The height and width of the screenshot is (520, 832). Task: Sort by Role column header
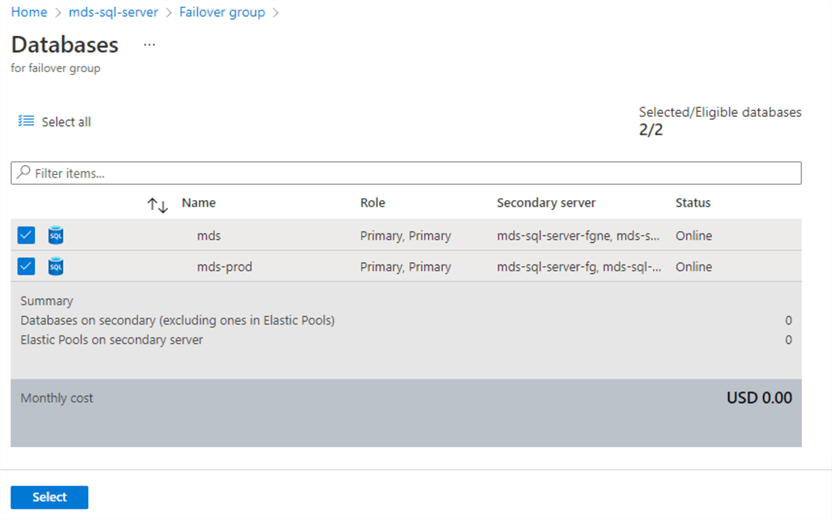pos(372,203)
